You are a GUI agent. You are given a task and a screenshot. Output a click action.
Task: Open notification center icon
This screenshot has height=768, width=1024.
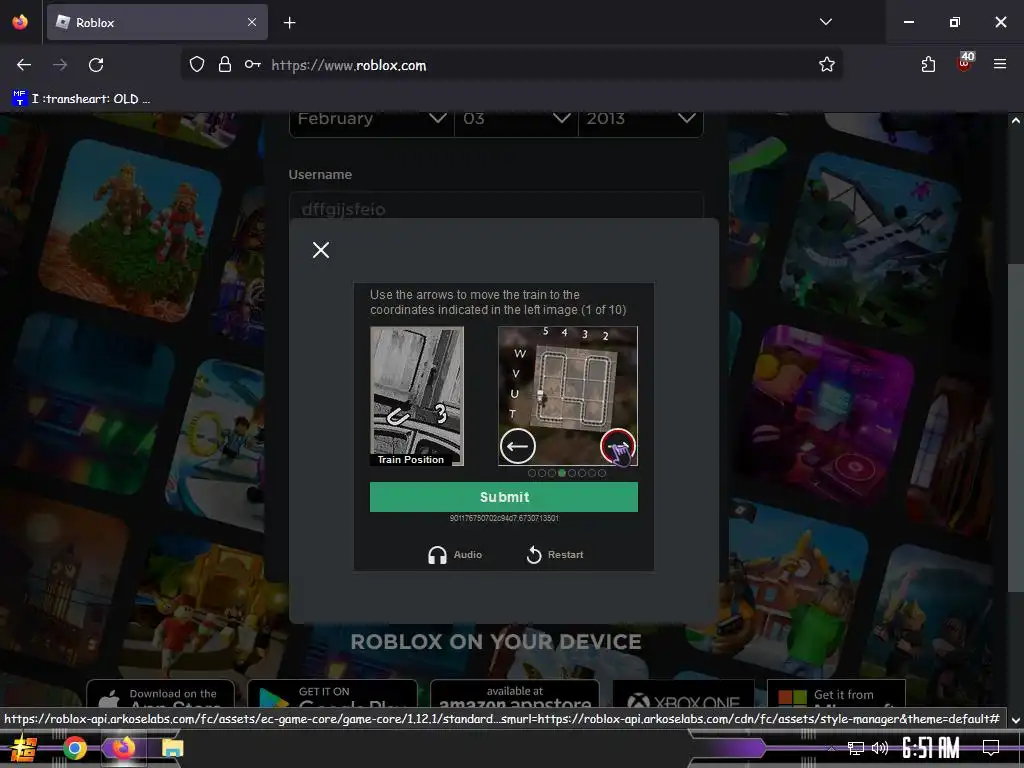tap(991, 748)
